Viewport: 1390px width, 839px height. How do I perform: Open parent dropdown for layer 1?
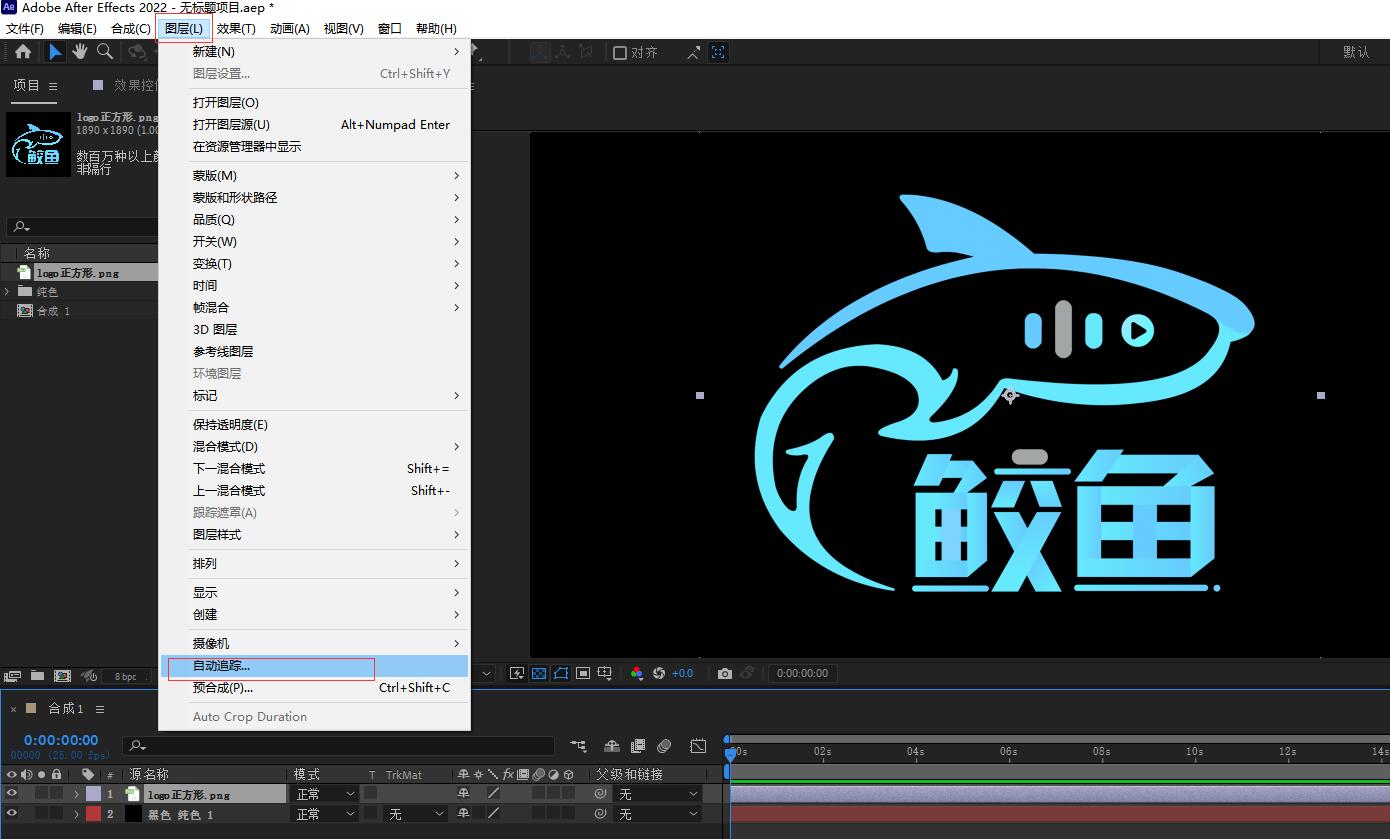[657, 794]
